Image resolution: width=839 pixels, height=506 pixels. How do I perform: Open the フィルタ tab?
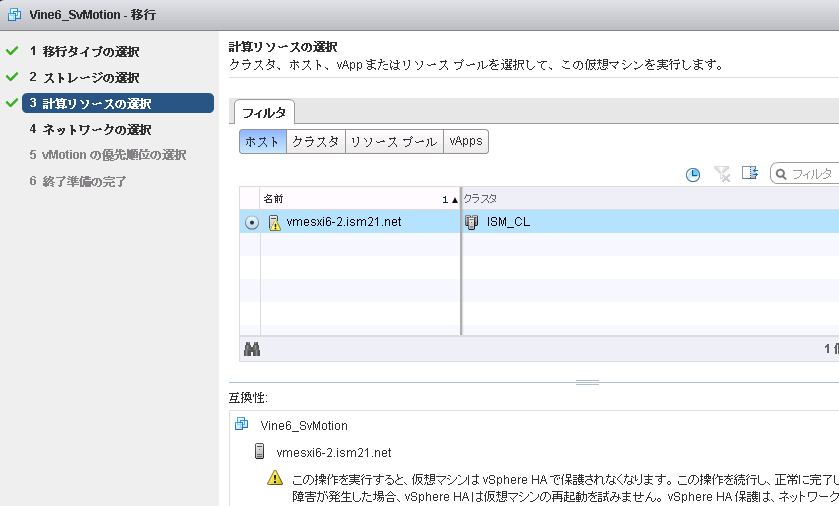coord(265,113)
